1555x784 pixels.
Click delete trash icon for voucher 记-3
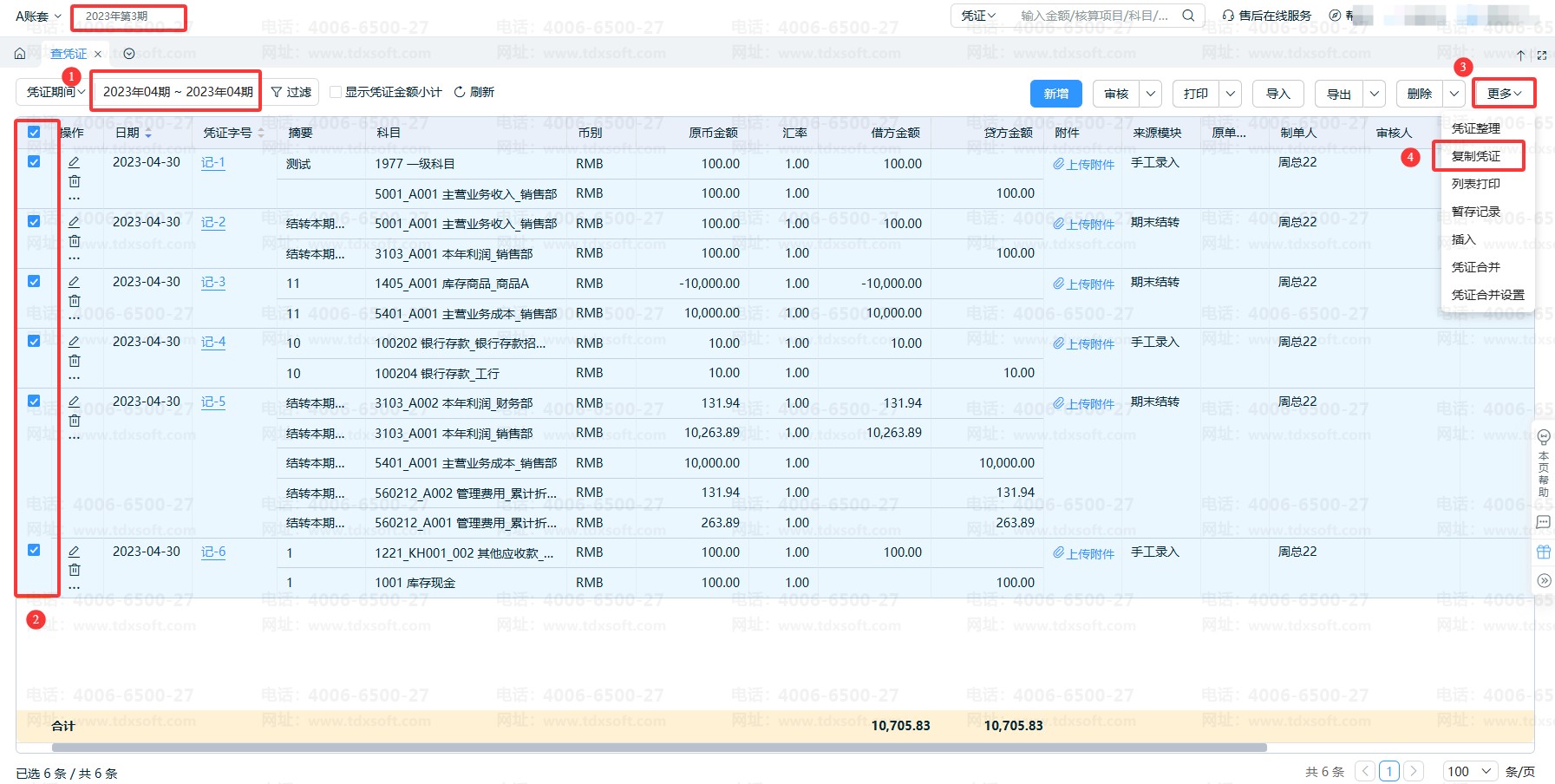[x=75, y=301]
